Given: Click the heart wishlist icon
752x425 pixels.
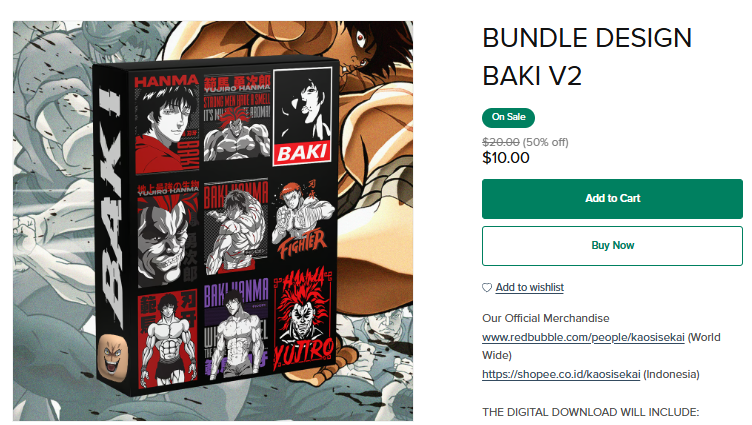Looking at the screenshot, I should click(487, 287).
